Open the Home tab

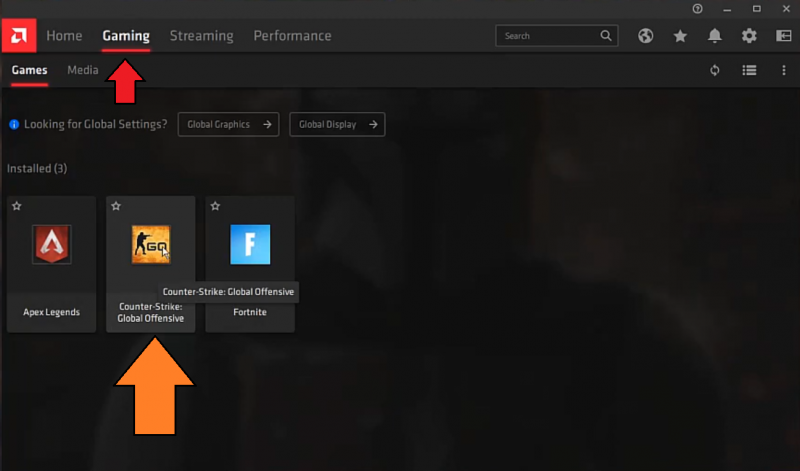[x=64, y=36]
